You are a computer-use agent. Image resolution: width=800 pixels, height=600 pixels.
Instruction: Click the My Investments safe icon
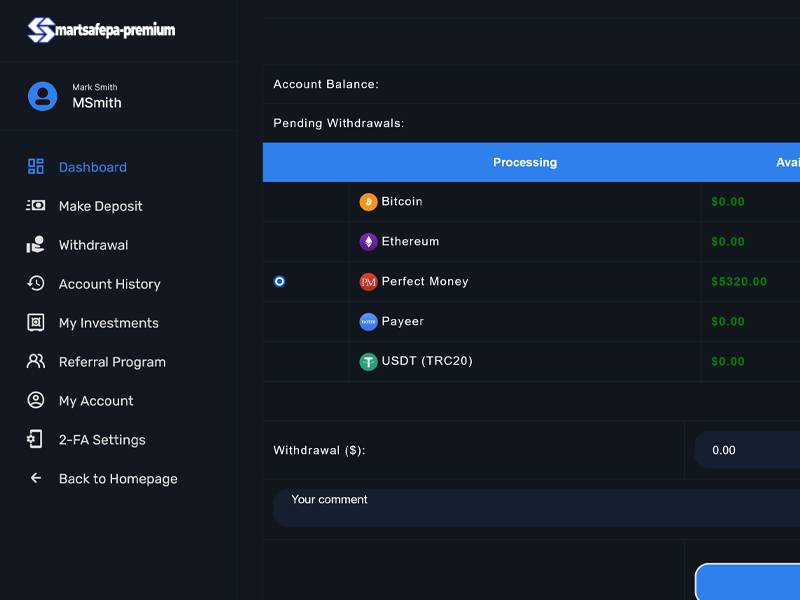36,323
